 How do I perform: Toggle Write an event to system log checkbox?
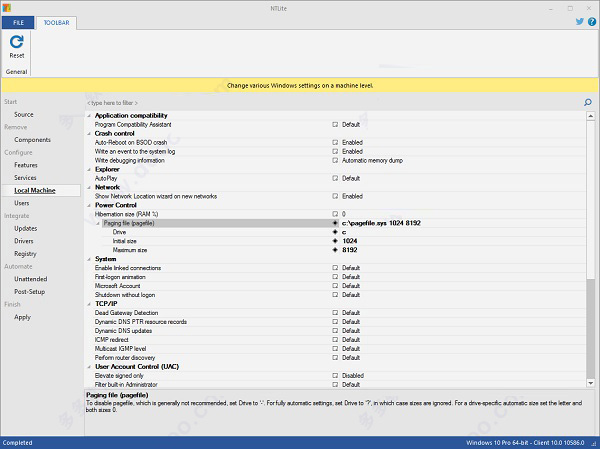click(x=335, y=152)
